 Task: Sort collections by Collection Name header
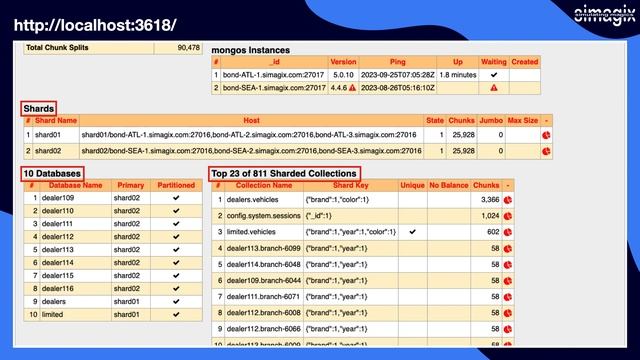pos(264,185)
